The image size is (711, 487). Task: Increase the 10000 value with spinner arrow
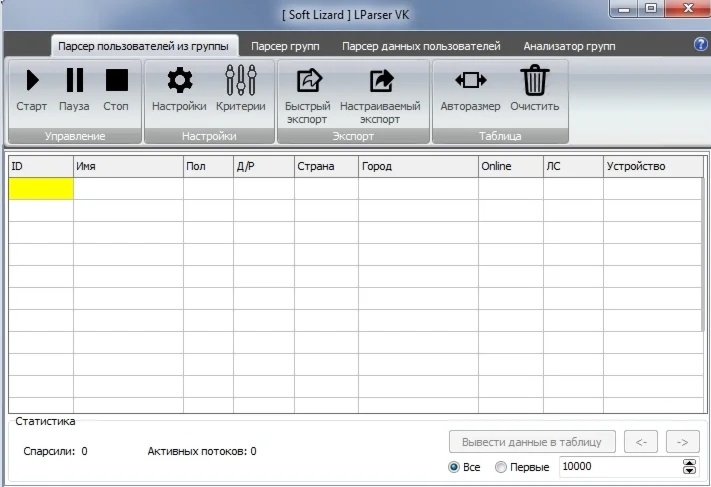point(688,463)
